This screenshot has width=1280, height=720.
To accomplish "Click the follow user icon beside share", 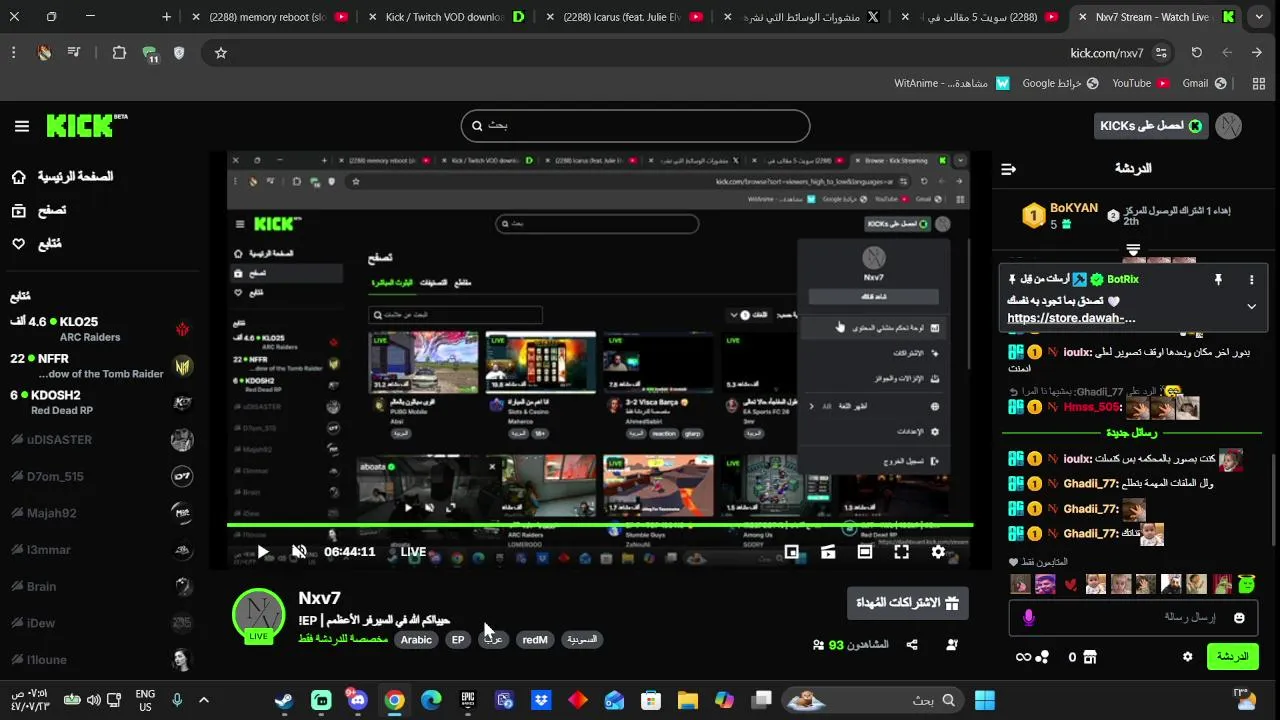I will 951,645.
